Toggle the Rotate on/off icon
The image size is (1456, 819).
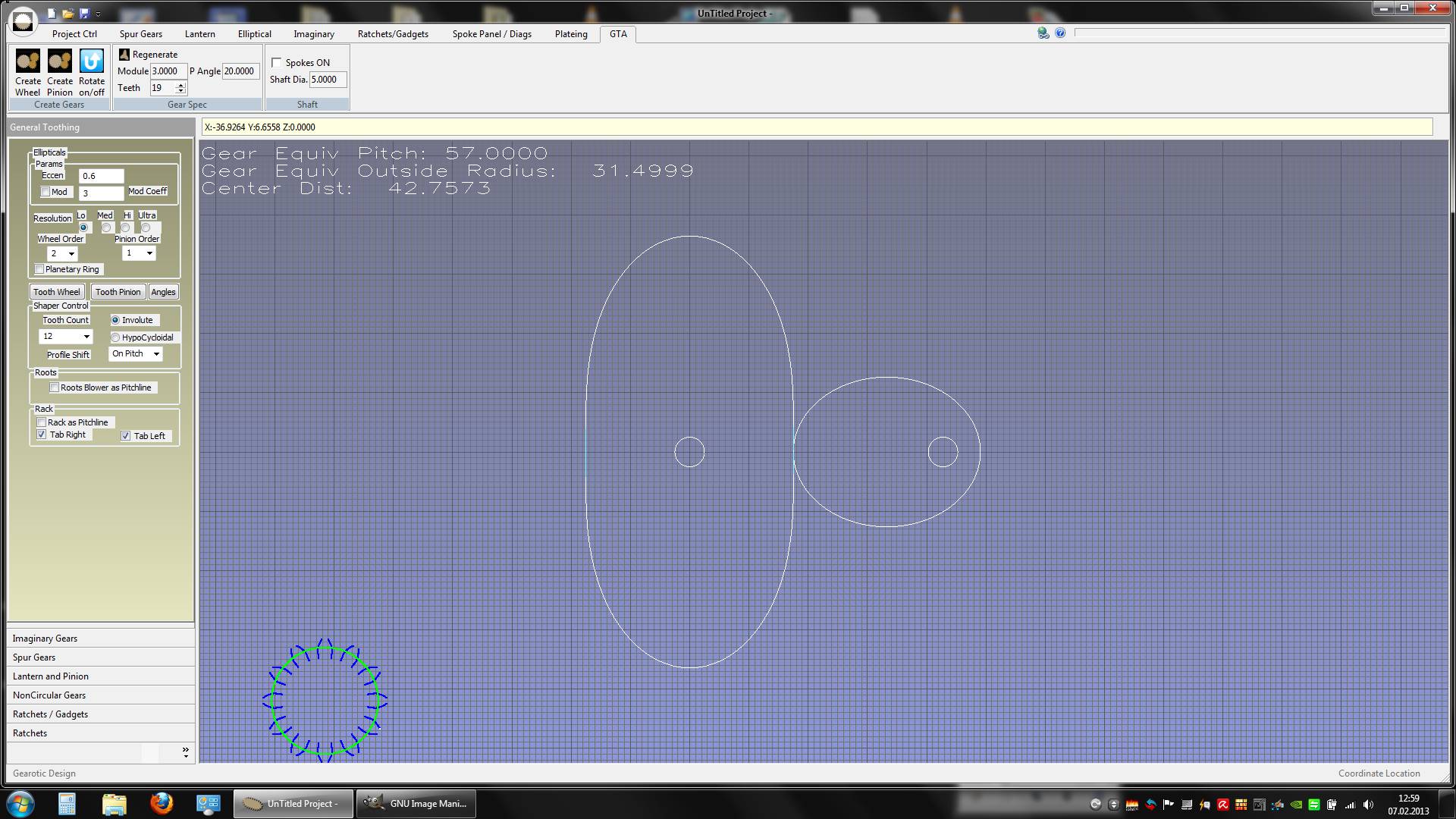(92, 61)
